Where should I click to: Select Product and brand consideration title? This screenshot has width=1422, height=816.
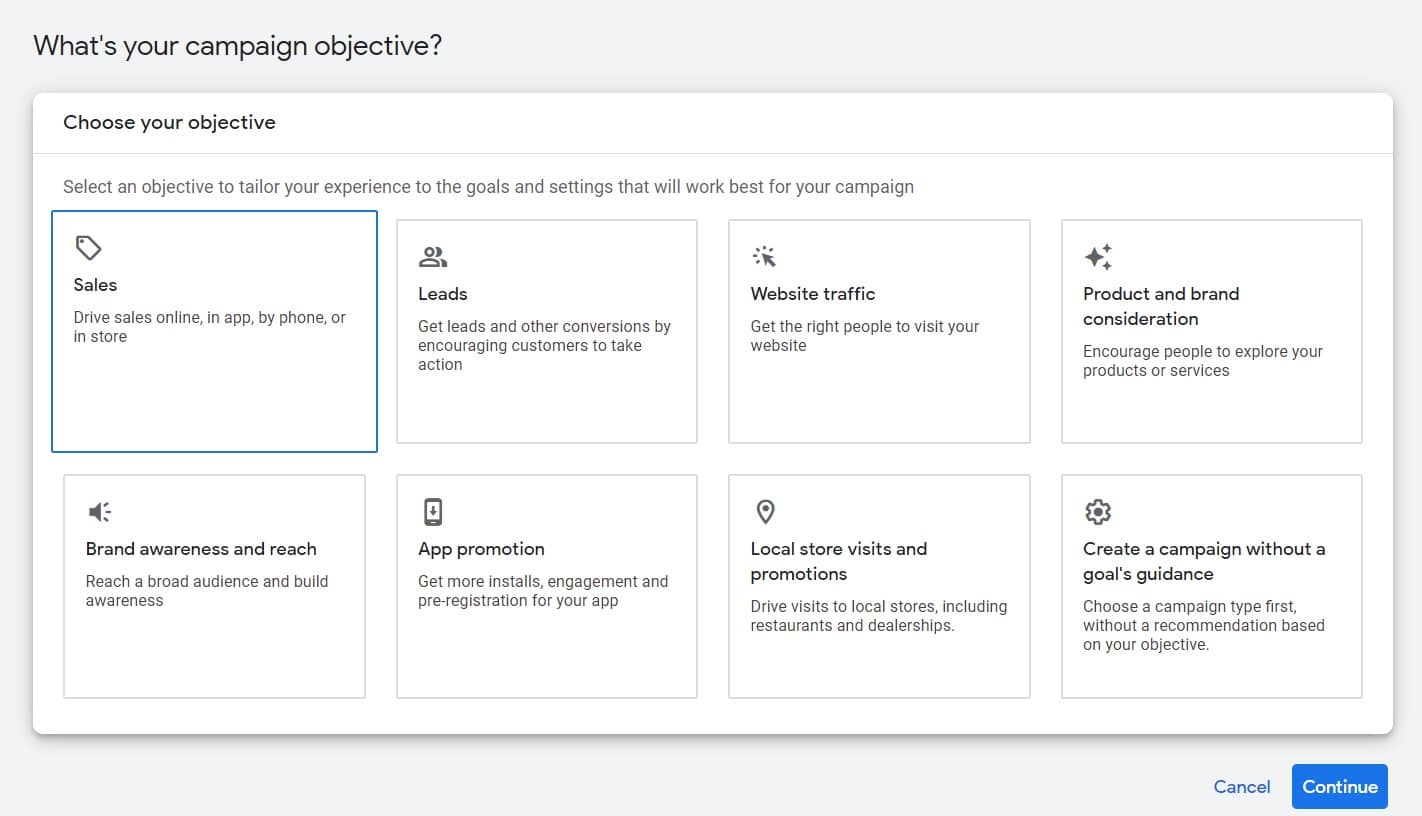click(1161, 306)
